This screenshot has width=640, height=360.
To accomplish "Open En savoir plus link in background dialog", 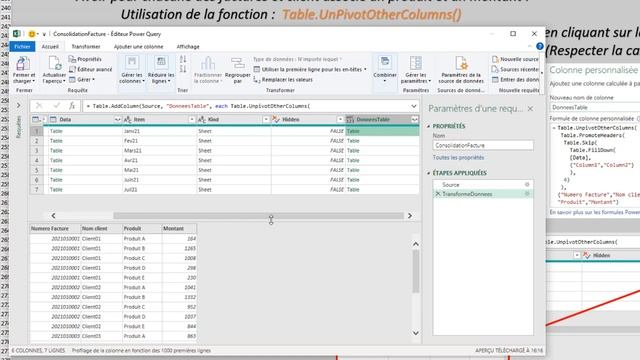I will tap(595, 212).
